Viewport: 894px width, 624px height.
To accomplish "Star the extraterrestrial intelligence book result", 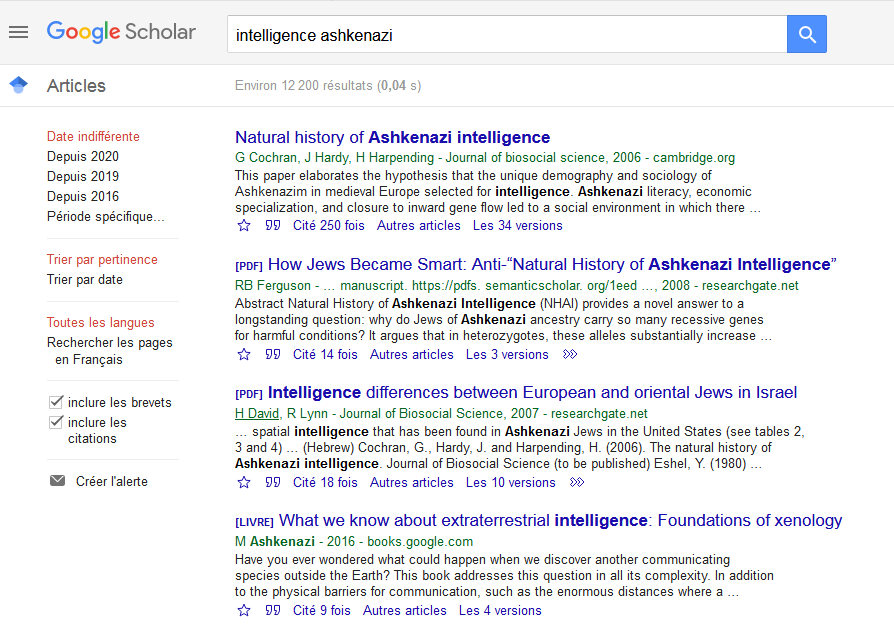I will pos(244,611).
